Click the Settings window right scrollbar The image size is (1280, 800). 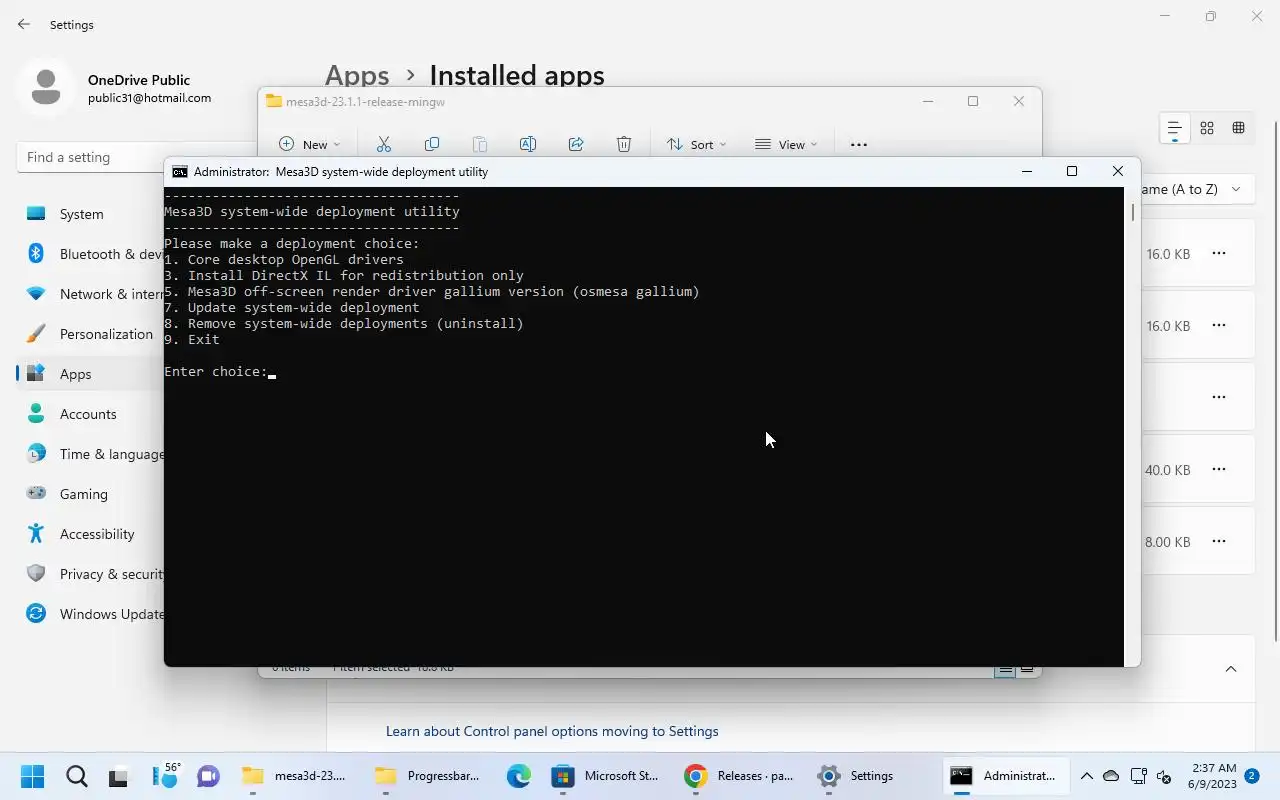1276,380
